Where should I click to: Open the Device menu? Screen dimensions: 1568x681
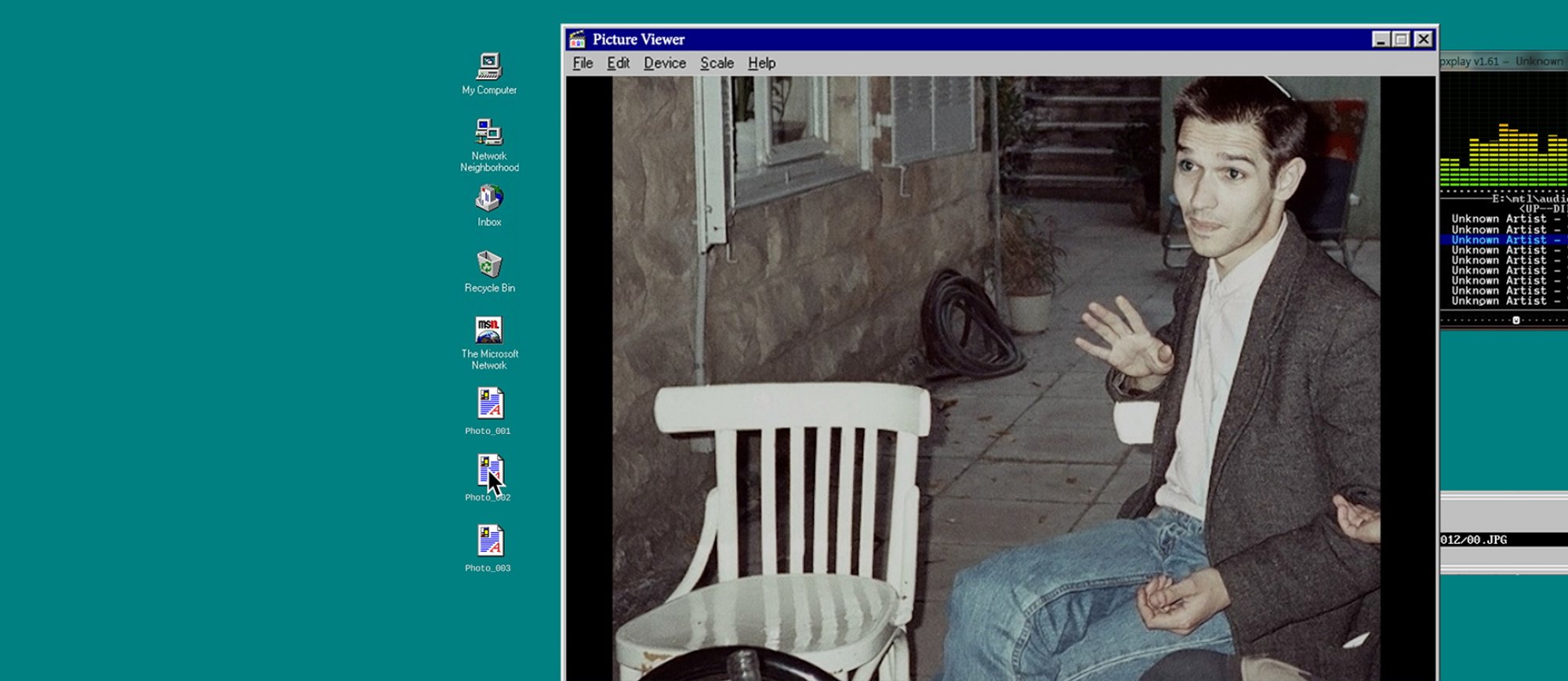[x=664, y=63]
